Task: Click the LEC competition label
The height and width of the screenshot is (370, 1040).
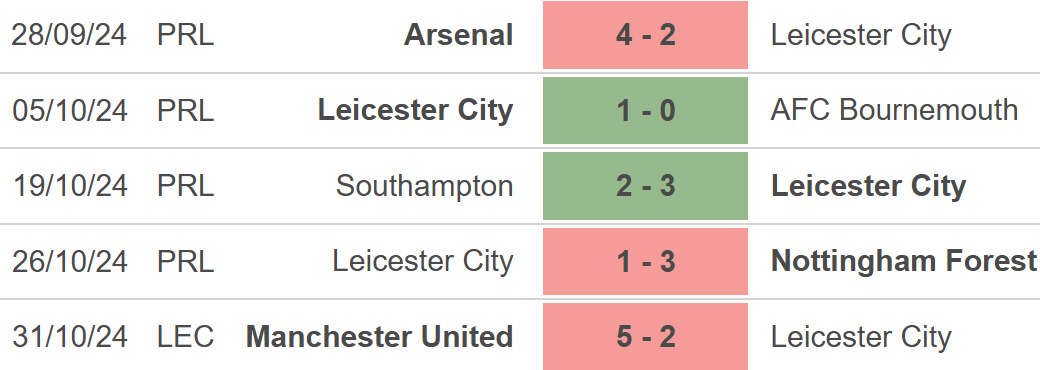Action: click(x=186, y=336)
